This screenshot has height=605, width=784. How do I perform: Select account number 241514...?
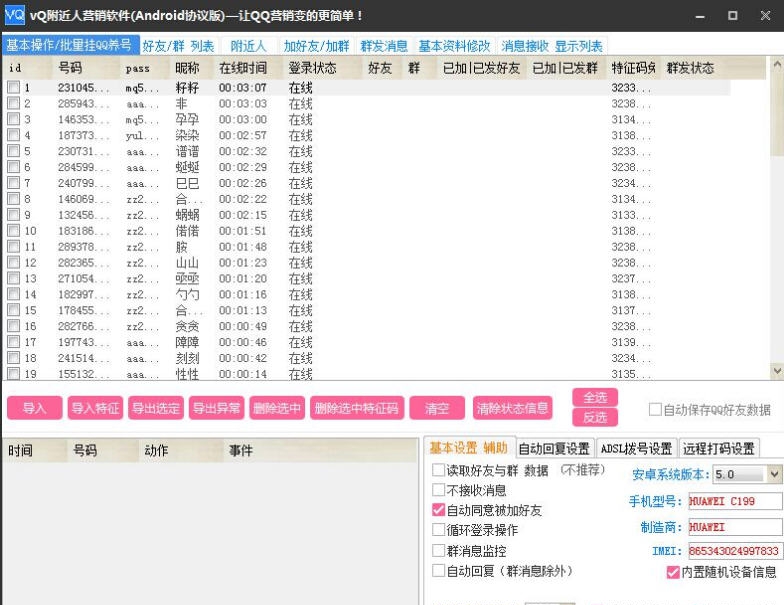84,358
